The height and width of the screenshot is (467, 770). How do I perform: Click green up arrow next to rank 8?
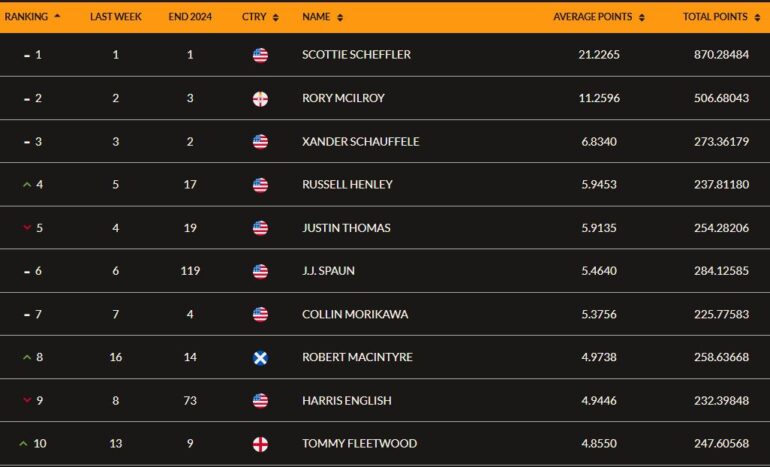click(x=27, y=357)
